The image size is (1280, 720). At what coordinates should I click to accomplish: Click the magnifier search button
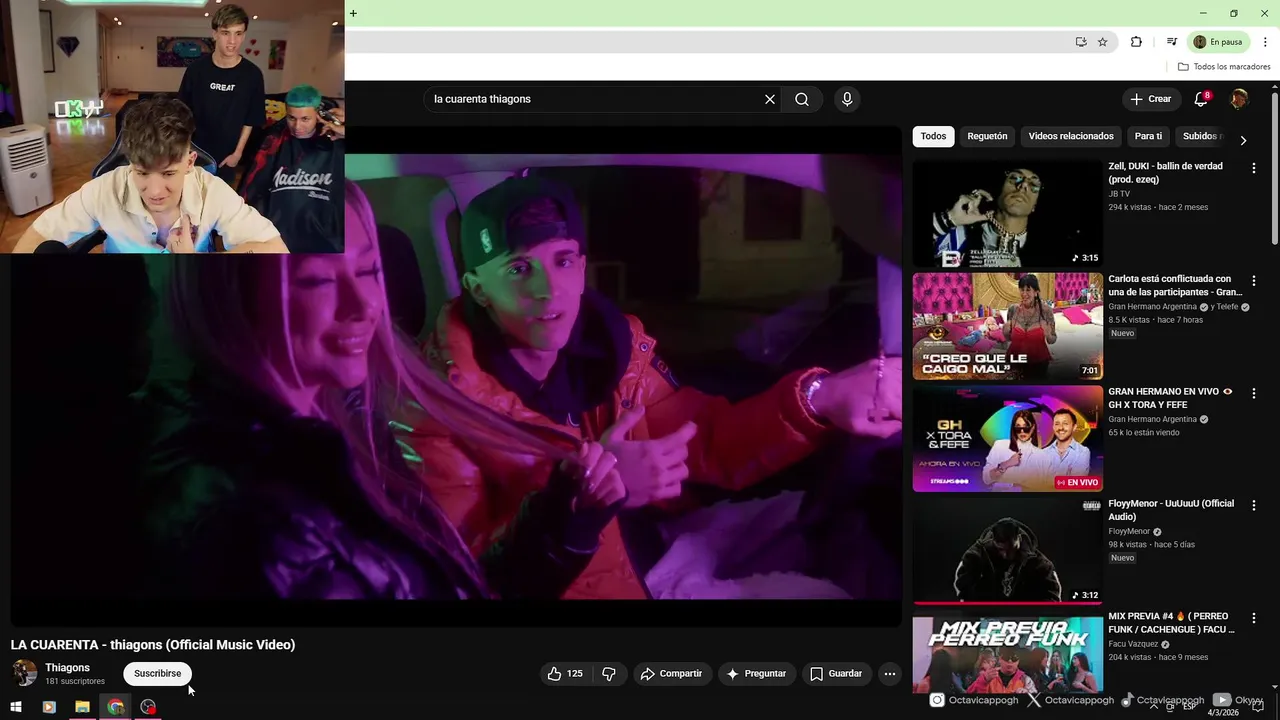point(802,99)
